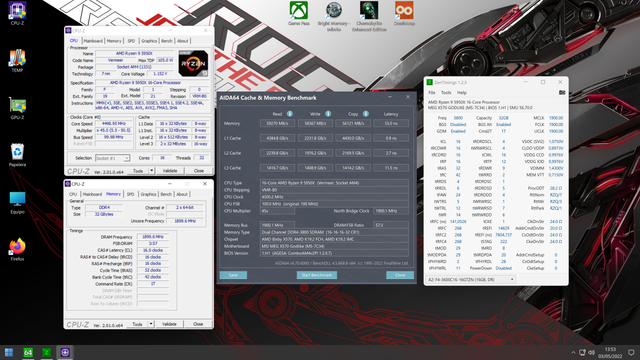The height and width of the screenshot is (360, 640).
Task: Open the Equipo computer desktop icon
Action: point(17,202)
